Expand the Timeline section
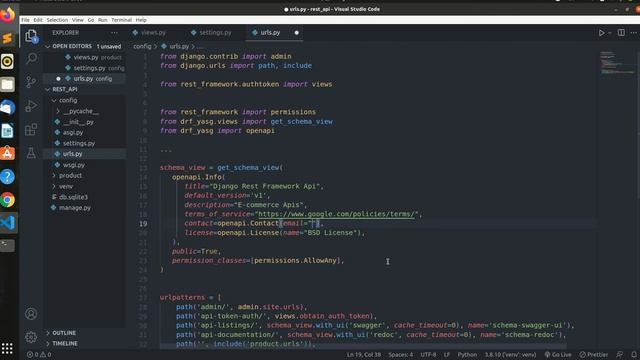The height and width of the screenshot is (360, 640). tap(48, 344)
